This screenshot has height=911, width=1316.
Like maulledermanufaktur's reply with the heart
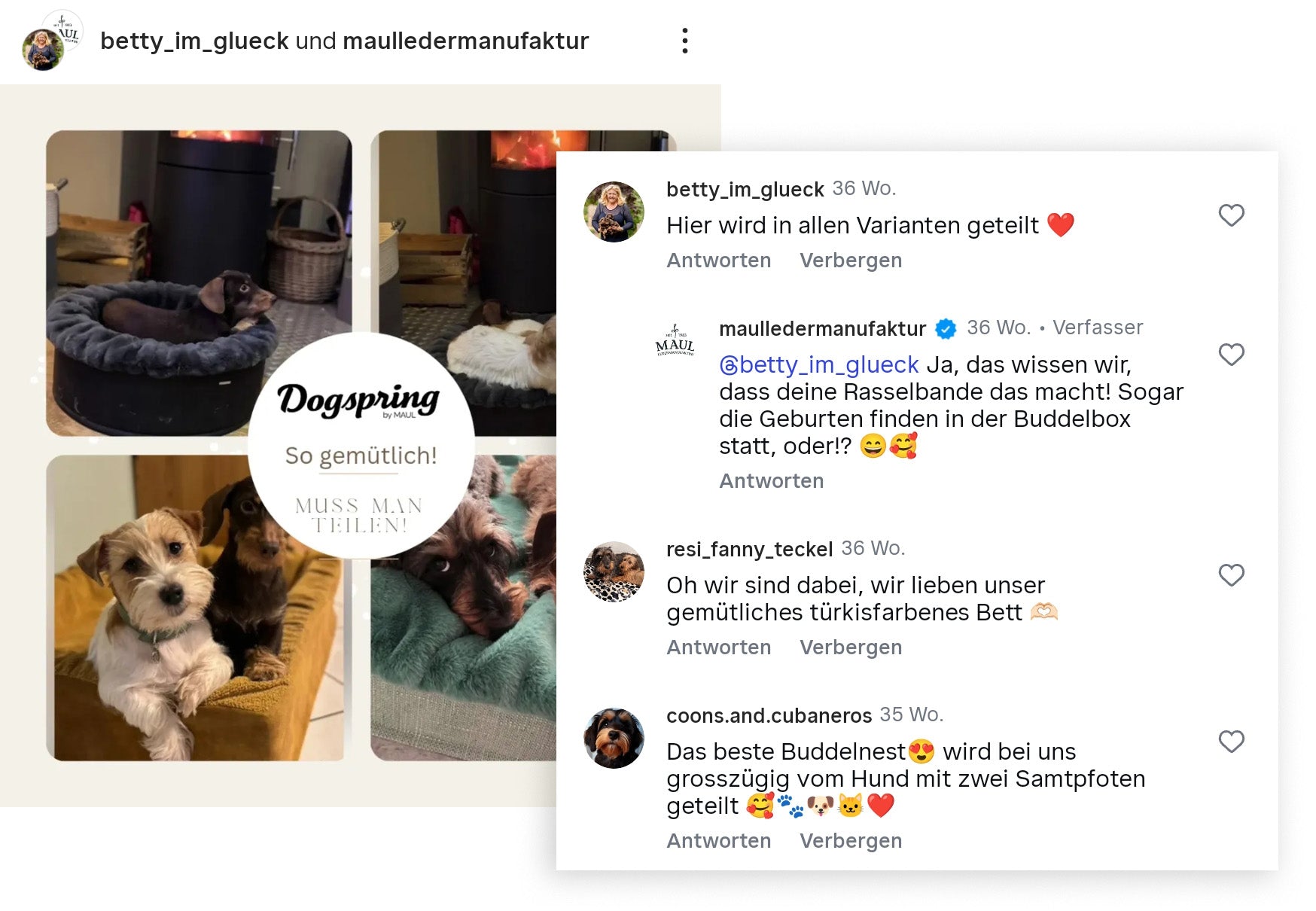pos(1231,355)
